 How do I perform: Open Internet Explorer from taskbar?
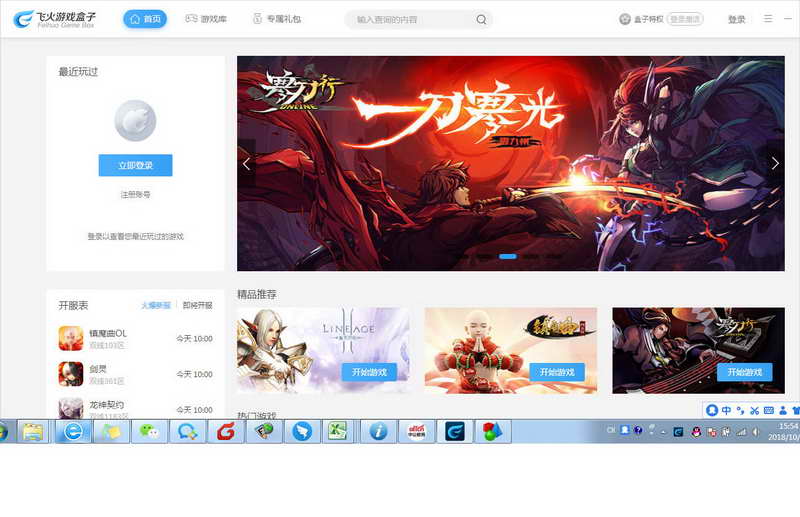pos(73,432)
